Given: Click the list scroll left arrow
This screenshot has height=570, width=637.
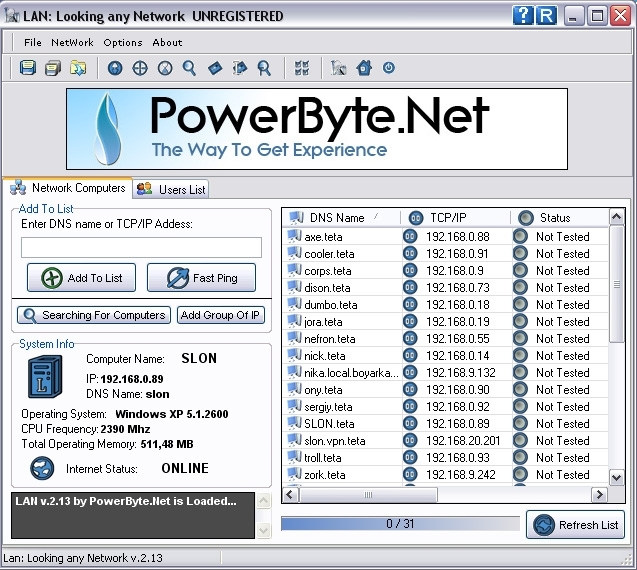Looking at the screenshot, I should click(290, 494).
